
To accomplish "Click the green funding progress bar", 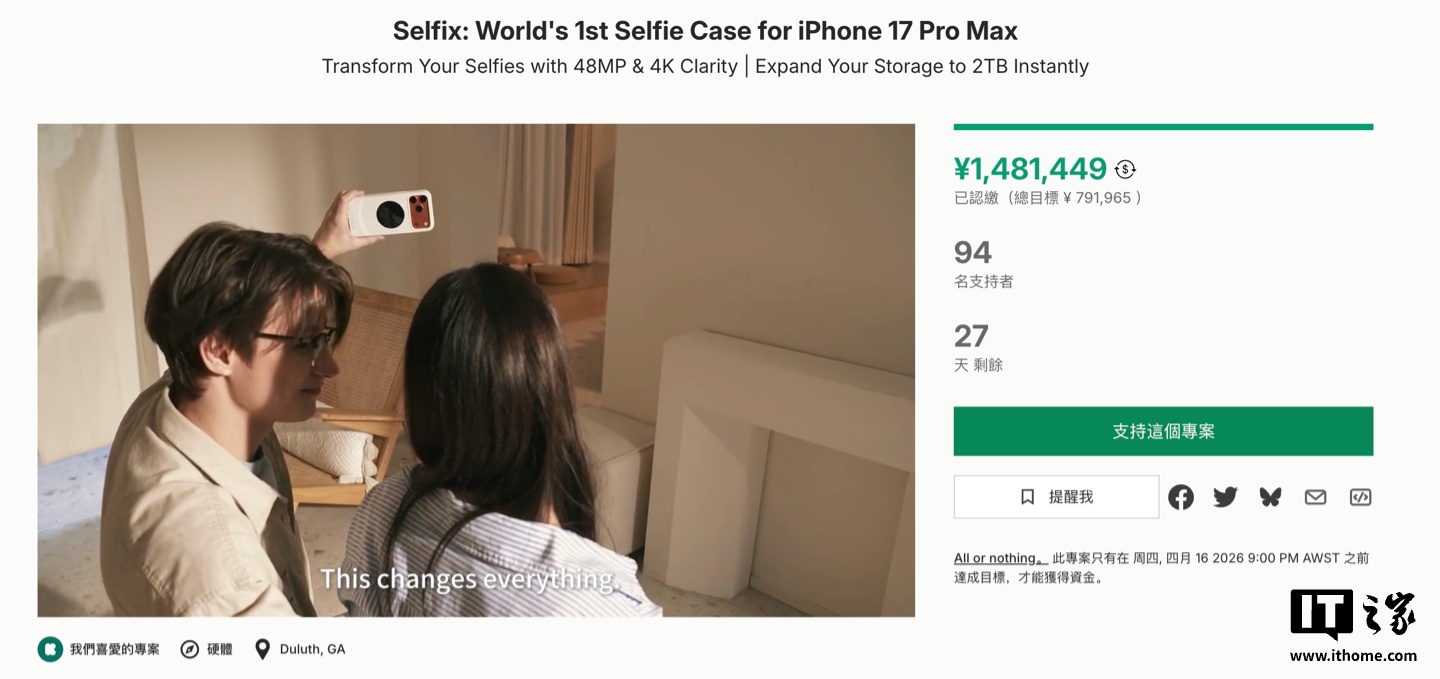I will [x=1163, y=127].
